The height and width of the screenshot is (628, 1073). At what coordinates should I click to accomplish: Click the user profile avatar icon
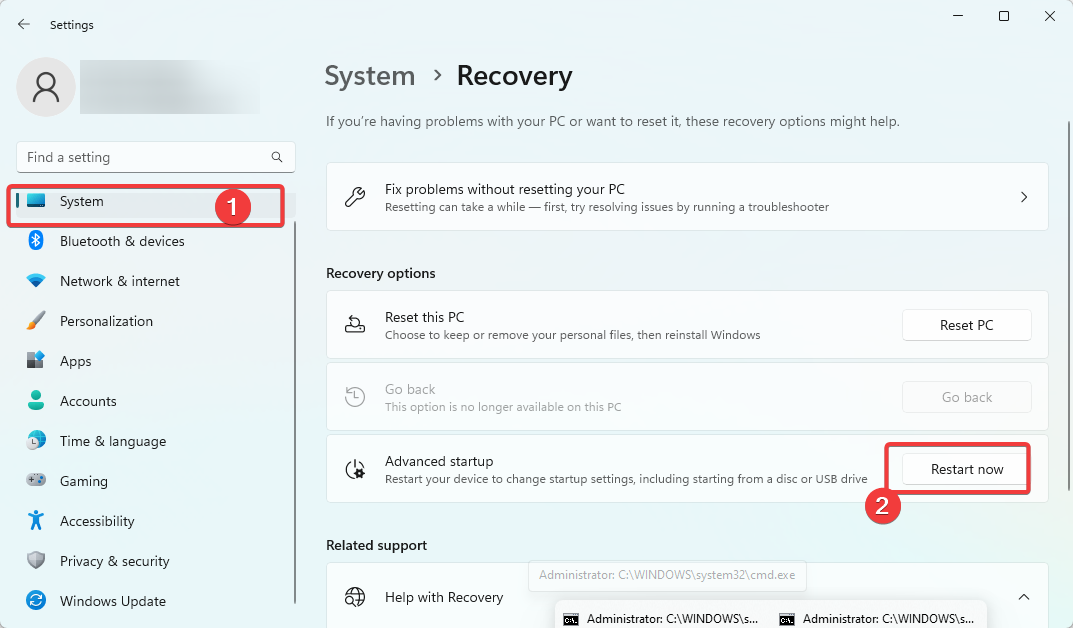pos(46,87)
